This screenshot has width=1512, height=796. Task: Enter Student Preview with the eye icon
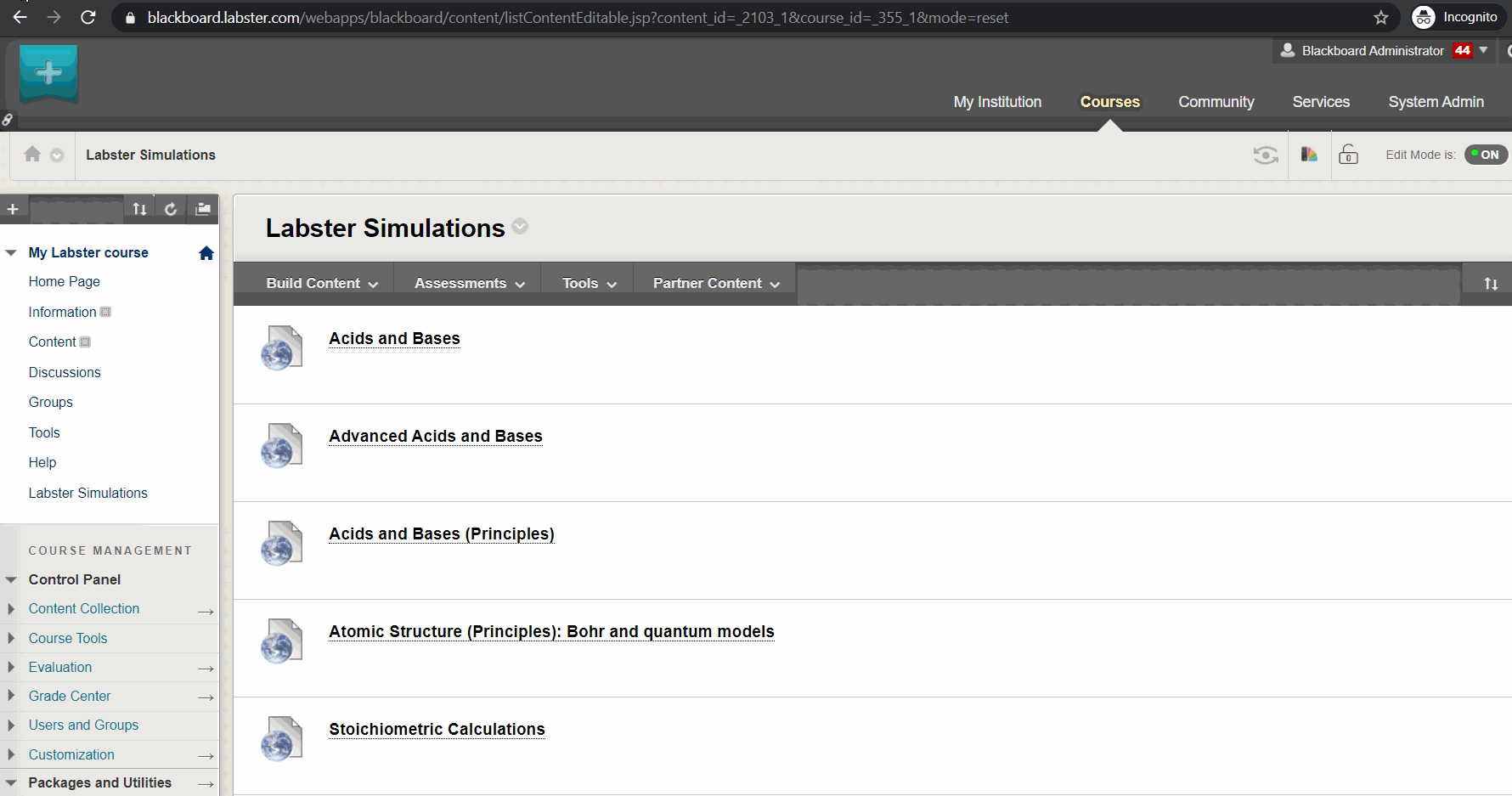point(1266,155)
